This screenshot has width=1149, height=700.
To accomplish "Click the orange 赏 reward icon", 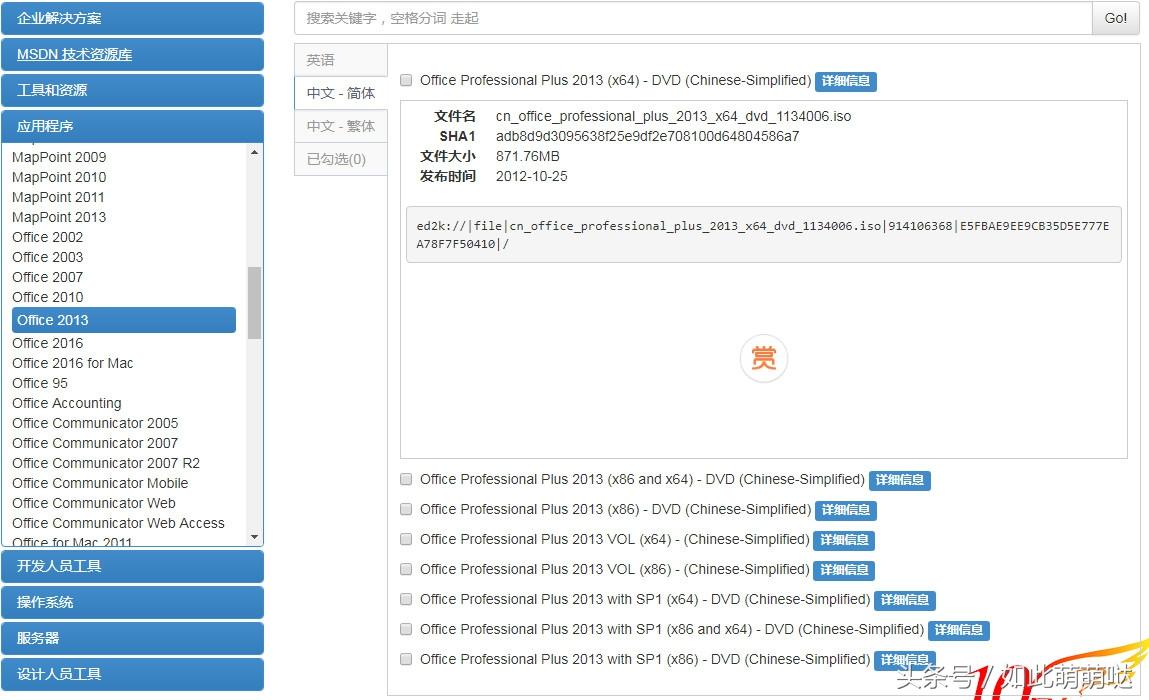I will tap(764, 358).
